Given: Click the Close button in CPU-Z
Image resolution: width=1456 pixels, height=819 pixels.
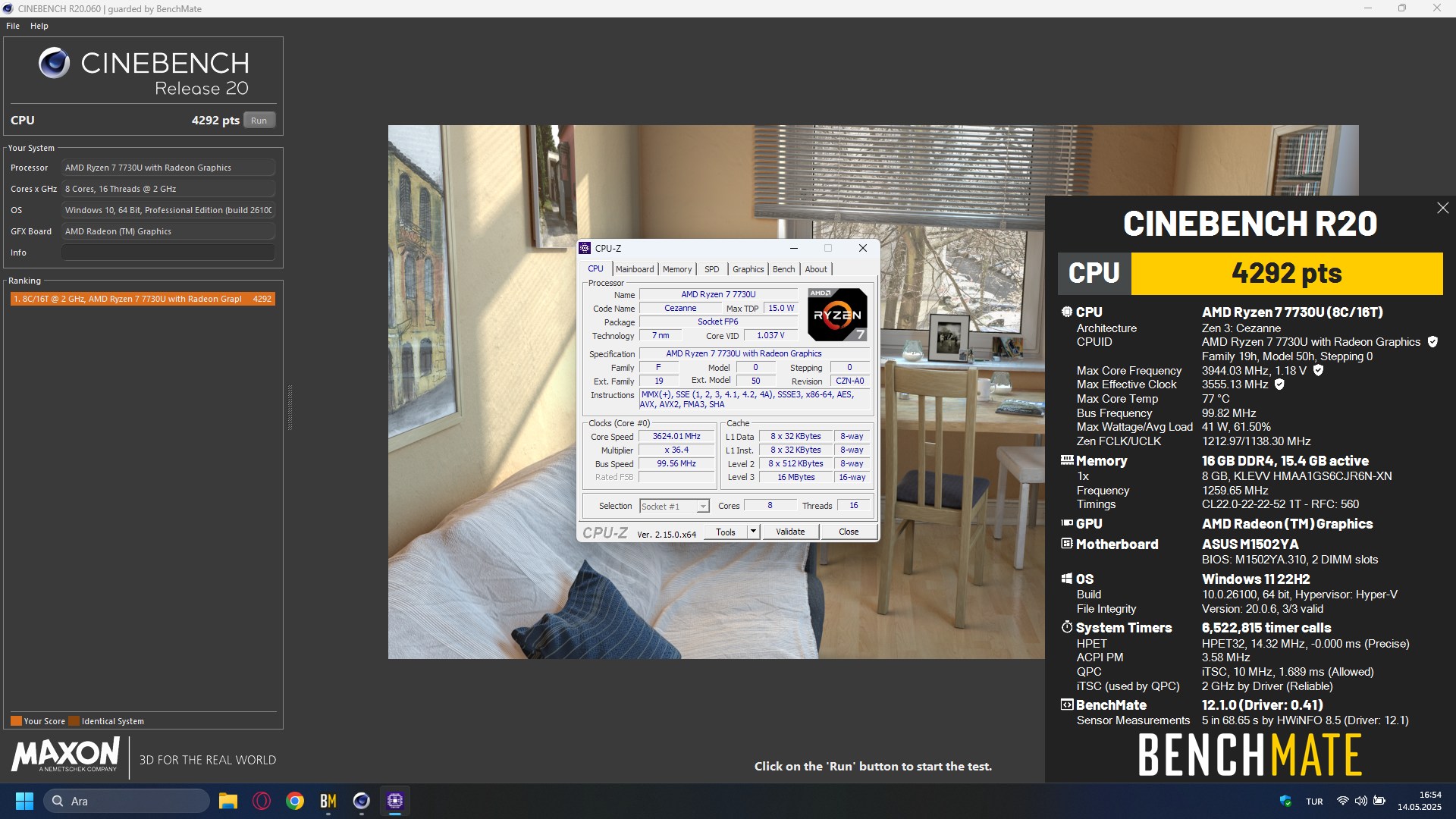Looking at the screenshot, I should pos(849,532).
